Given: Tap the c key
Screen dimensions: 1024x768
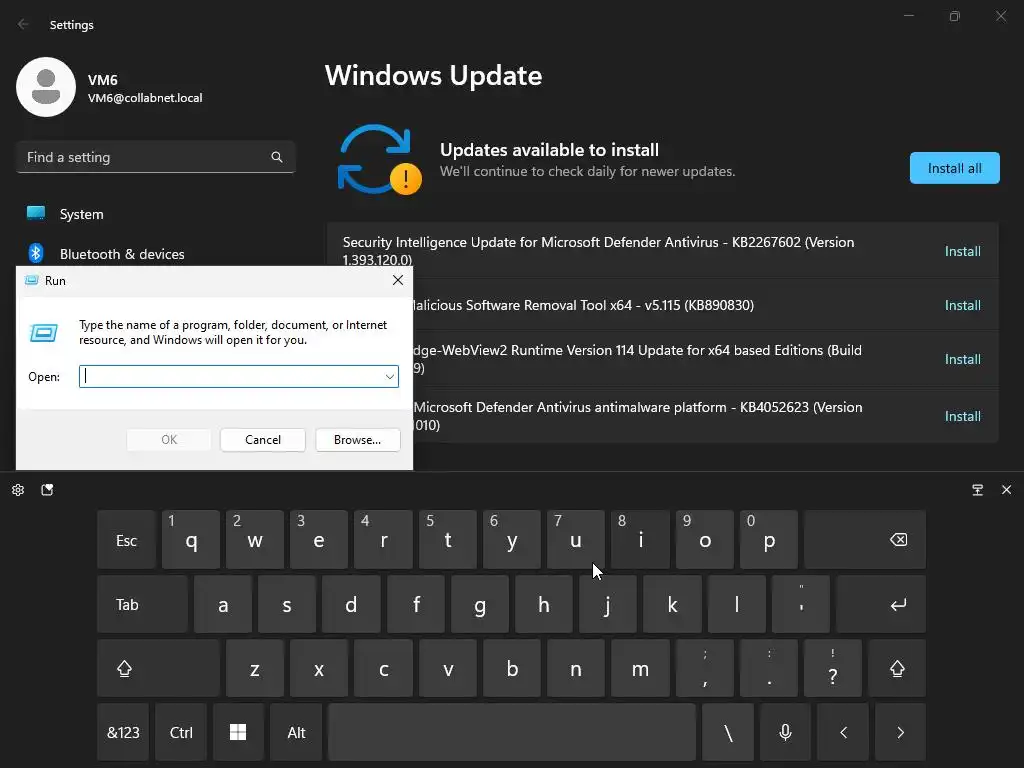Looking at the screenshot, I should click(x=383, y=669).
